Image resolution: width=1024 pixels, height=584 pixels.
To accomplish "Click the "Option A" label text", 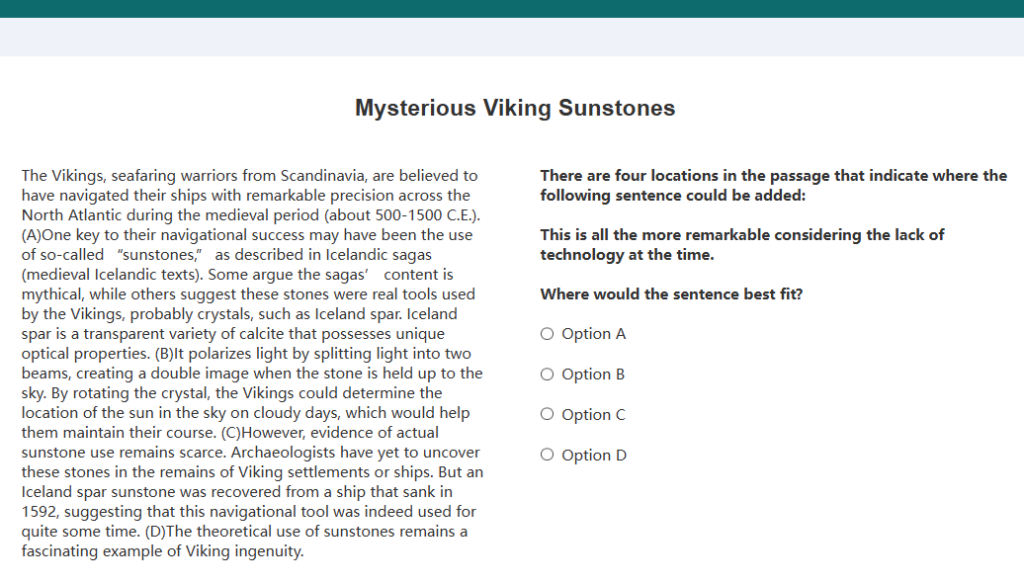I will [594, 334].
